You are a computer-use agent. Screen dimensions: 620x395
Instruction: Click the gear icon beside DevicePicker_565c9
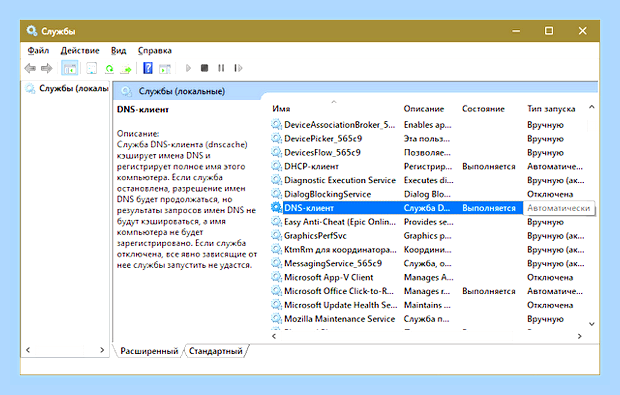click(276, 138)
